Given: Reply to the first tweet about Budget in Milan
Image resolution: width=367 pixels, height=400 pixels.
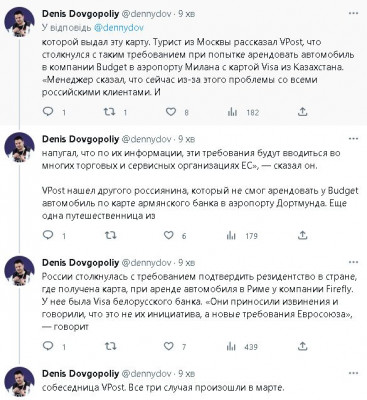Looking at the screenshot, I should pyautogui.click(x=48, y=112).
